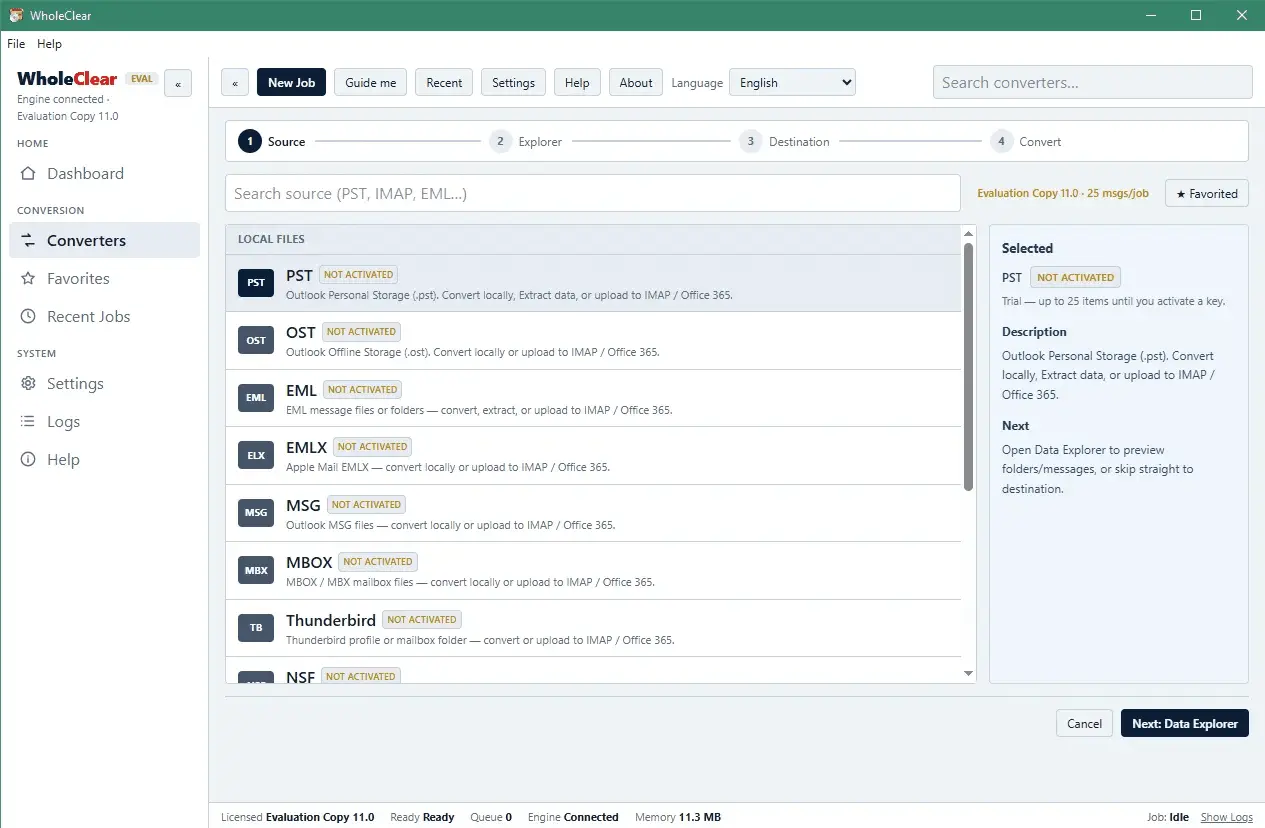
Task: Select the EMLX converter row
Action: pyautogui.click(x=593, y=456)
